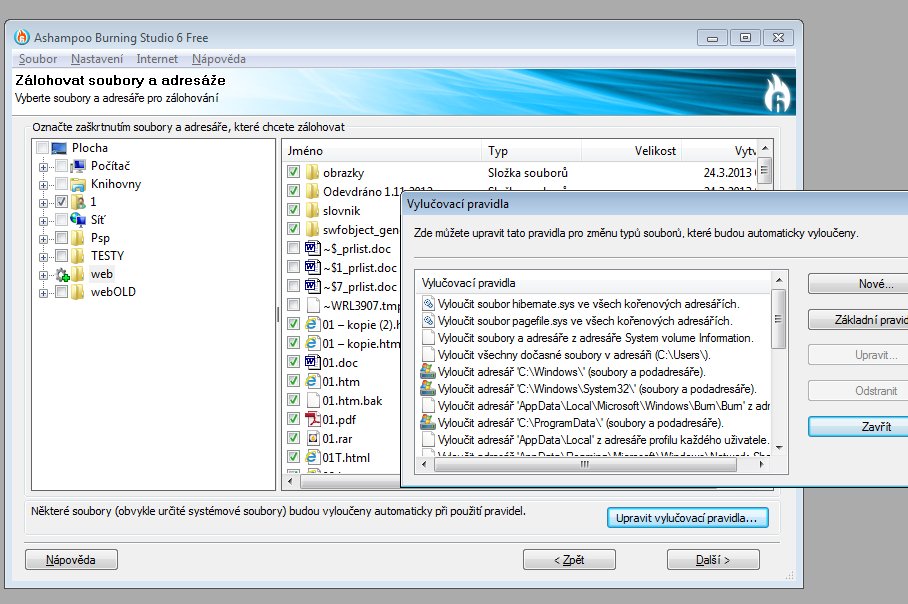
Task: Expand the Počítač tree node
Action: (43, 167)
